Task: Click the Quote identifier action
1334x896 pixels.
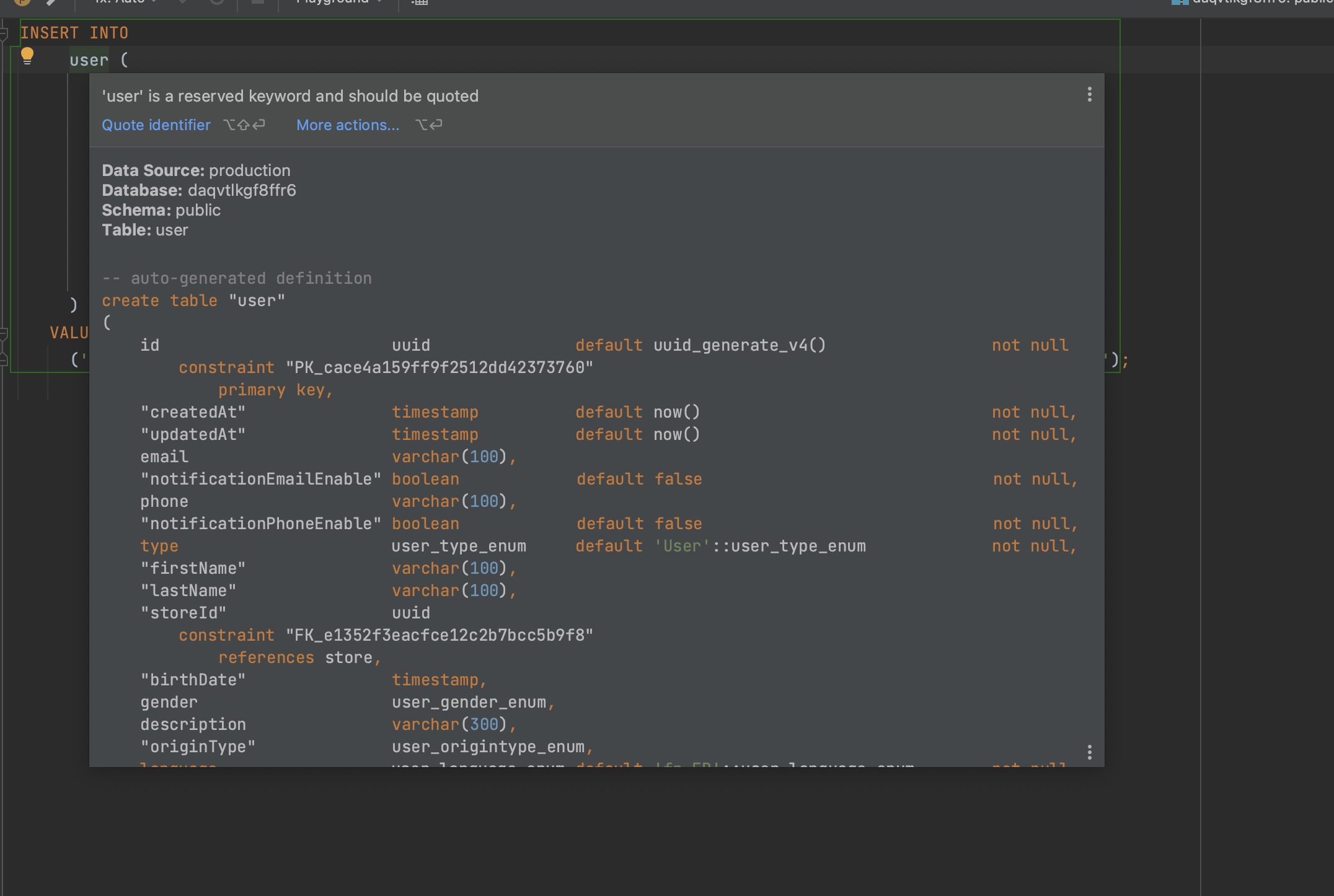Action: pyautogui.click(x=156, y=125)
